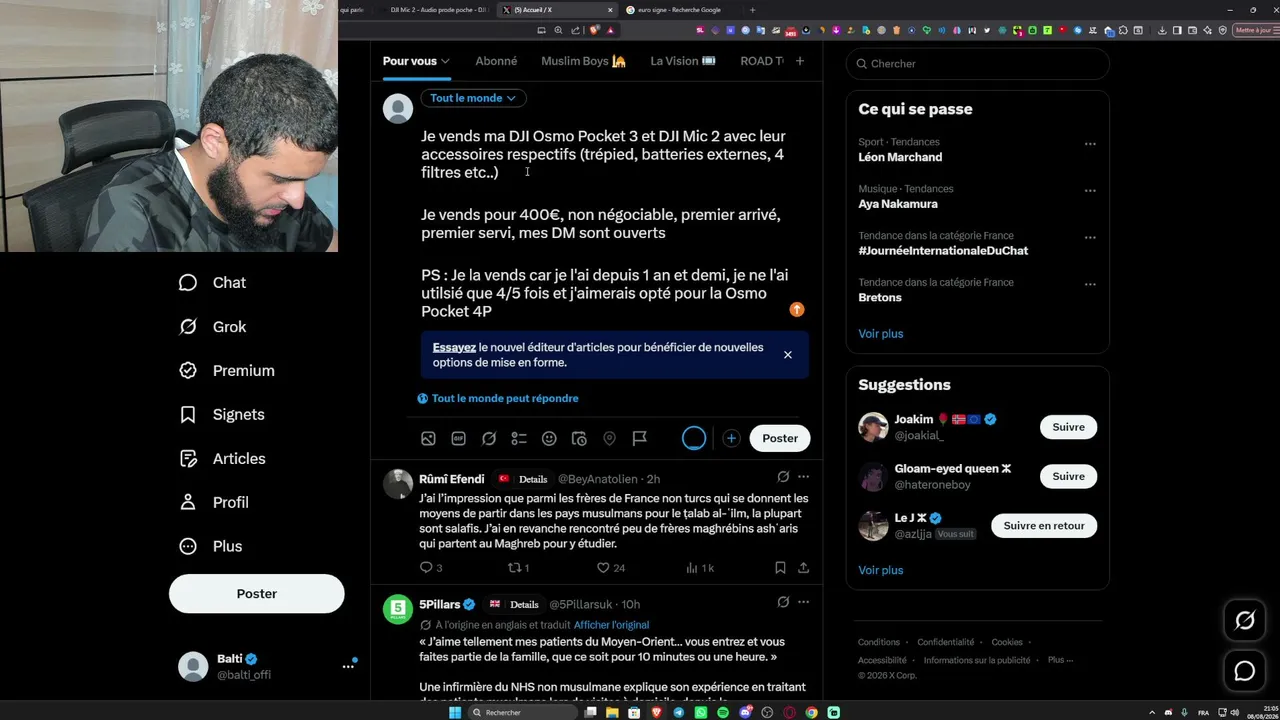Open more options on Rûmî Efendi's post
The width and height of the screenshot is (1280, 720).
tap(803, 477)
